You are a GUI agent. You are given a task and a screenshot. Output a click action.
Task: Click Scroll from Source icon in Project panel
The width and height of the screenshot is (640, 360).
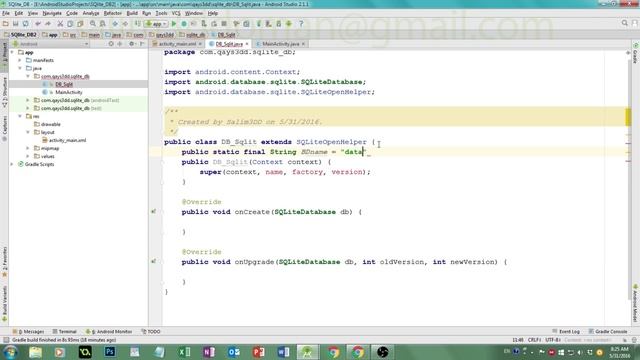111,44
